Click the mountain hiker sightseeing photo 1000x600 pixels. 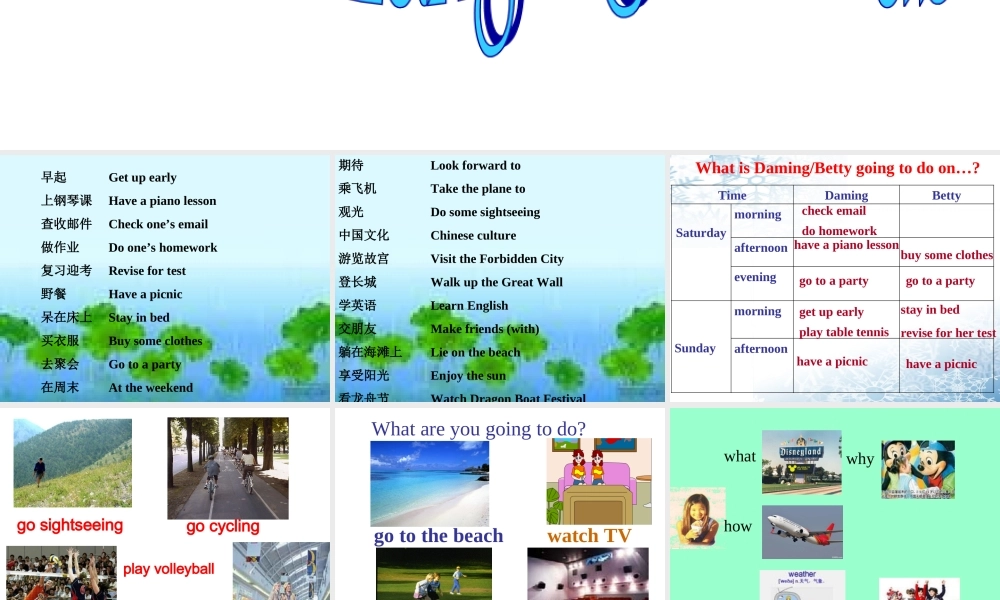point(73,463)
